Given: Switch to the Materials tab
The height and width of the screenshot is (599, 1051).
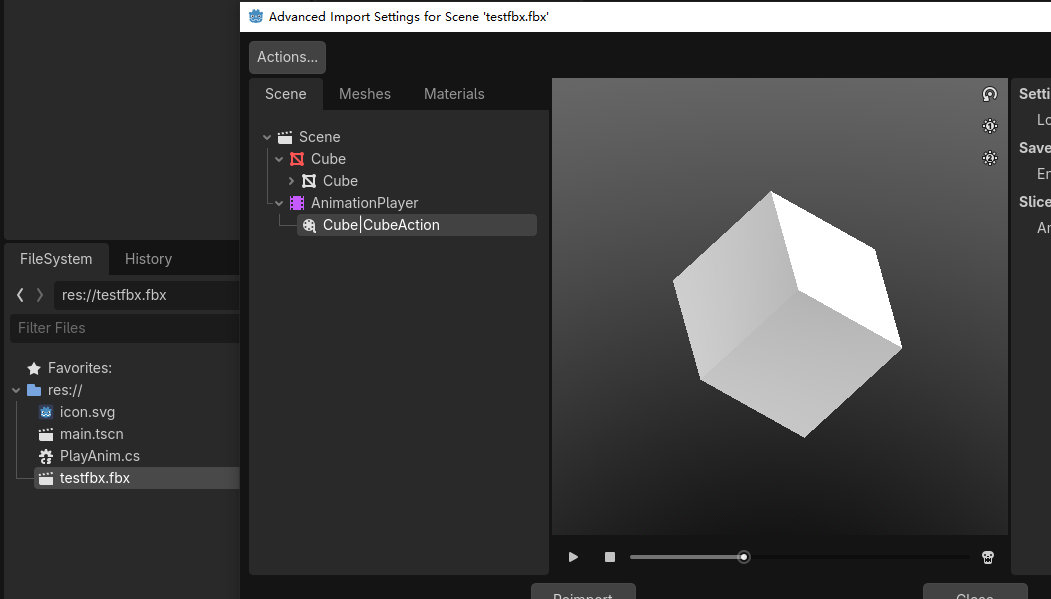Looking at the screenshot, I should [x=454, y=94].
